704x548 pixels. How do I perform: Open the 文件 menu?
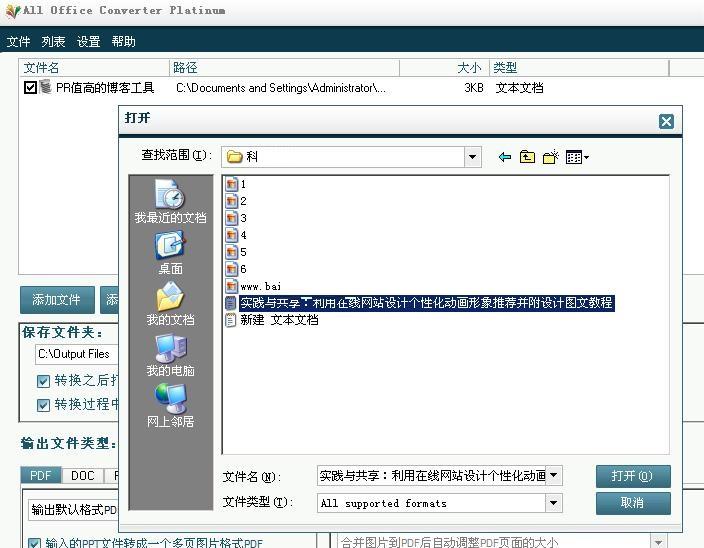tap(18, 42)
